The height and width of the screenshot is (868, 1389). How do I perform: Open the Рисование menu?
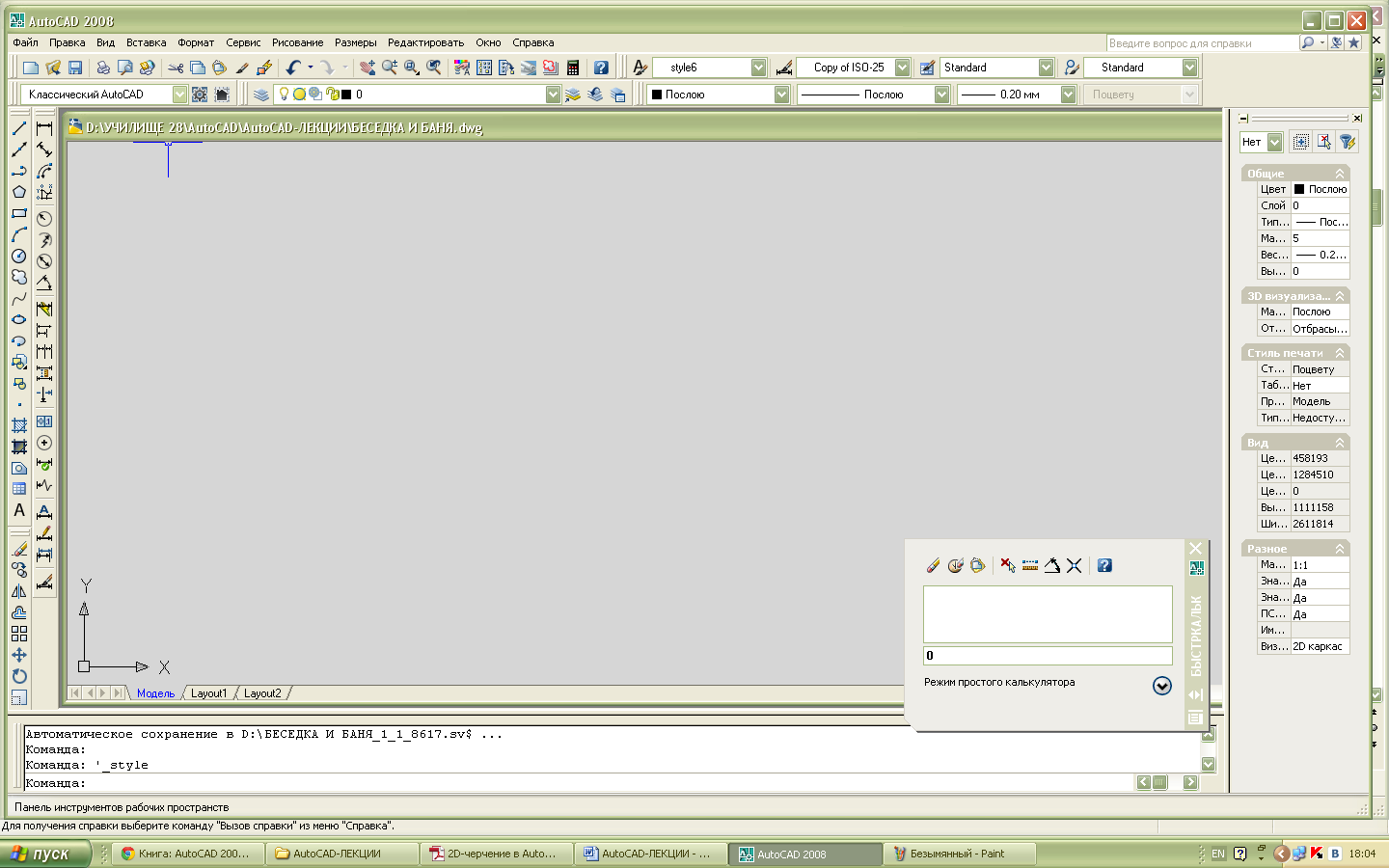(297, 42)
